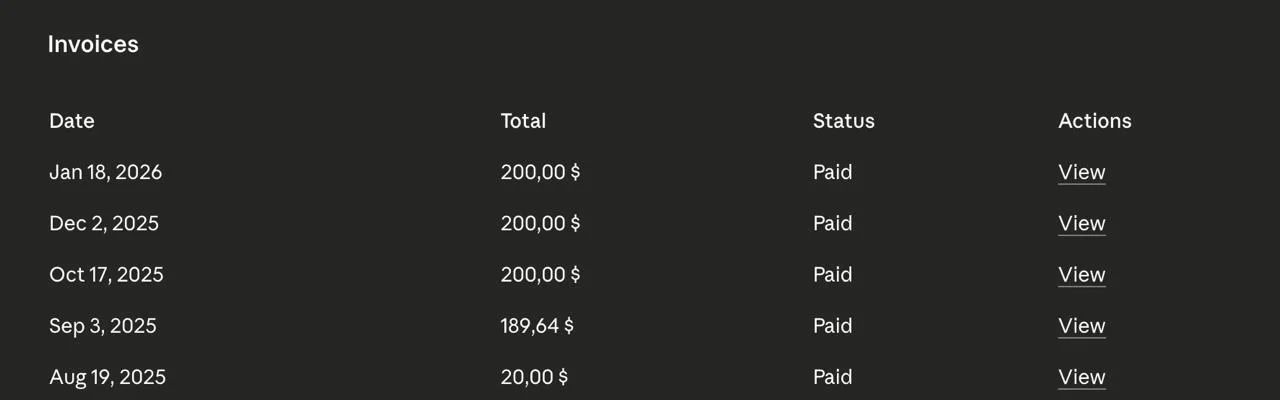This screenshot has width=1280, height=400.
Task: Click the Actions column header
Action: [1094, 121]
